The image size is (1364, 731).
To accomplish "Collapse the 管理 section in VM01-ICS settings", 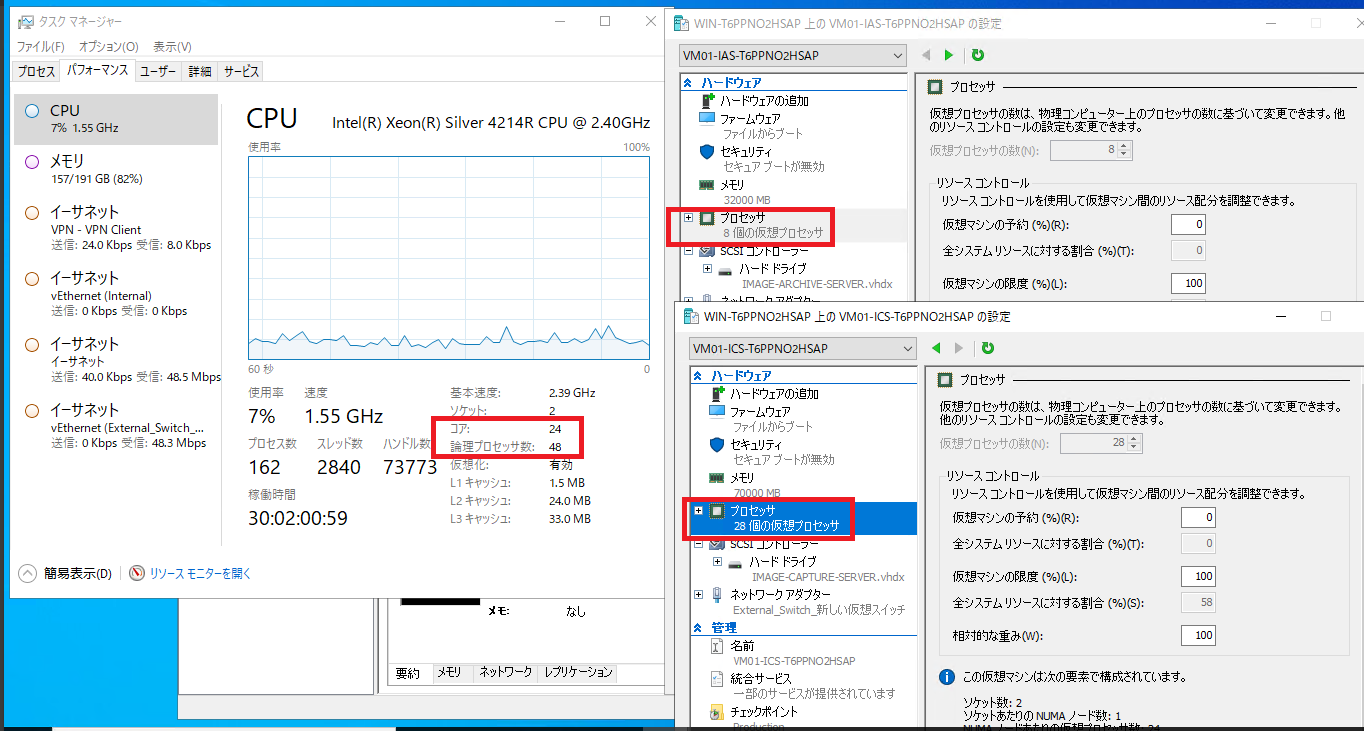I will pyautogui.click(x=698, y=628).
